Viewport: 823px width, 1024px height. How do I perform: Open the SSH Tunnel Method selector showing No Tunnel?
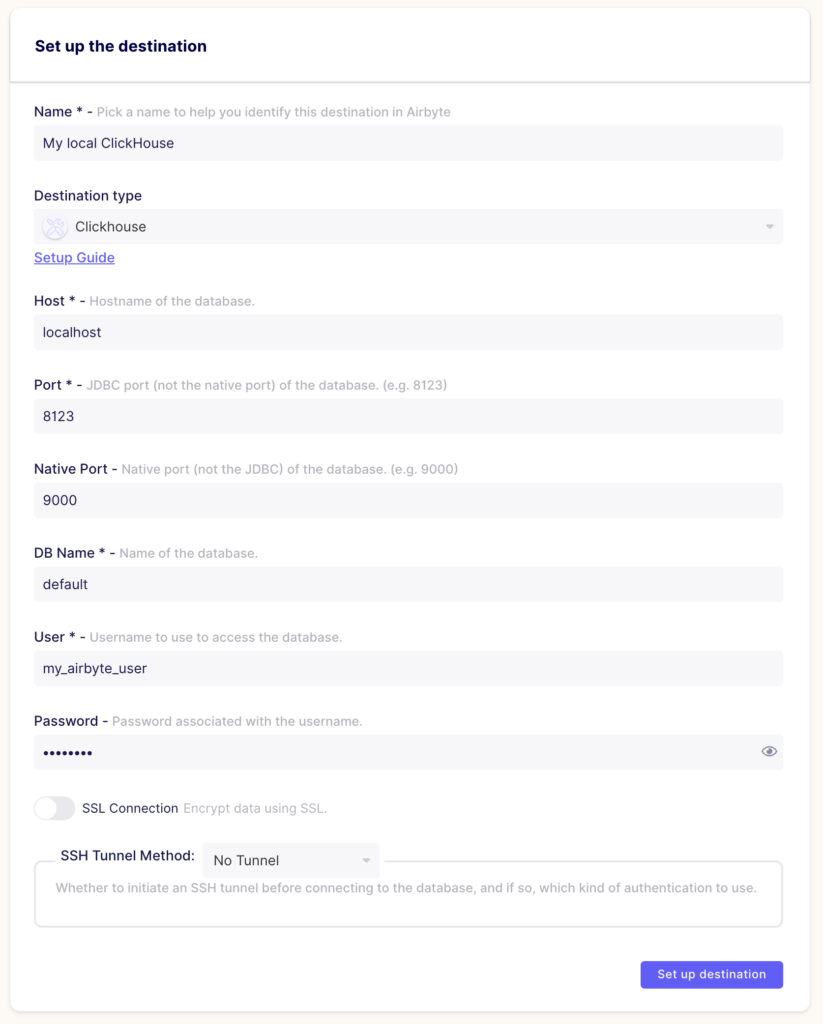pyautogui.click(x=290, y=860)
